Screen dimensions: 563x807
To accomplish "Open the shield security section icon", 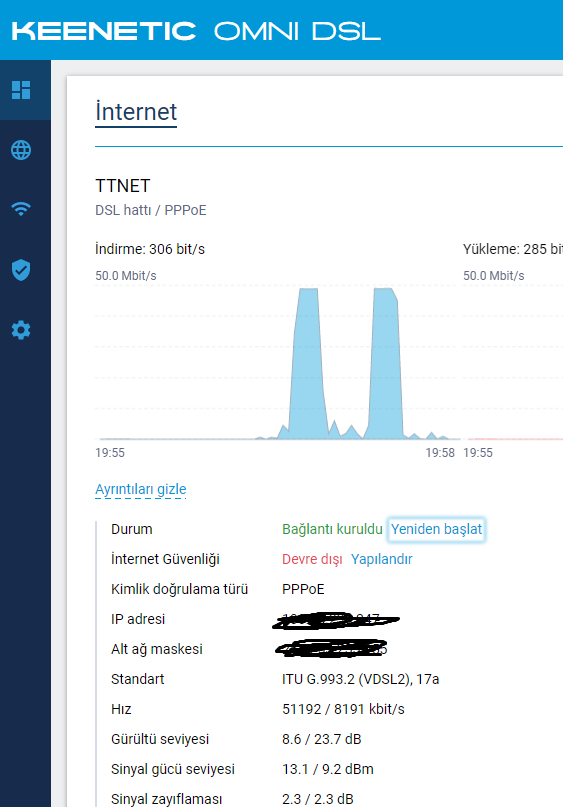I will tap(21, 270).
